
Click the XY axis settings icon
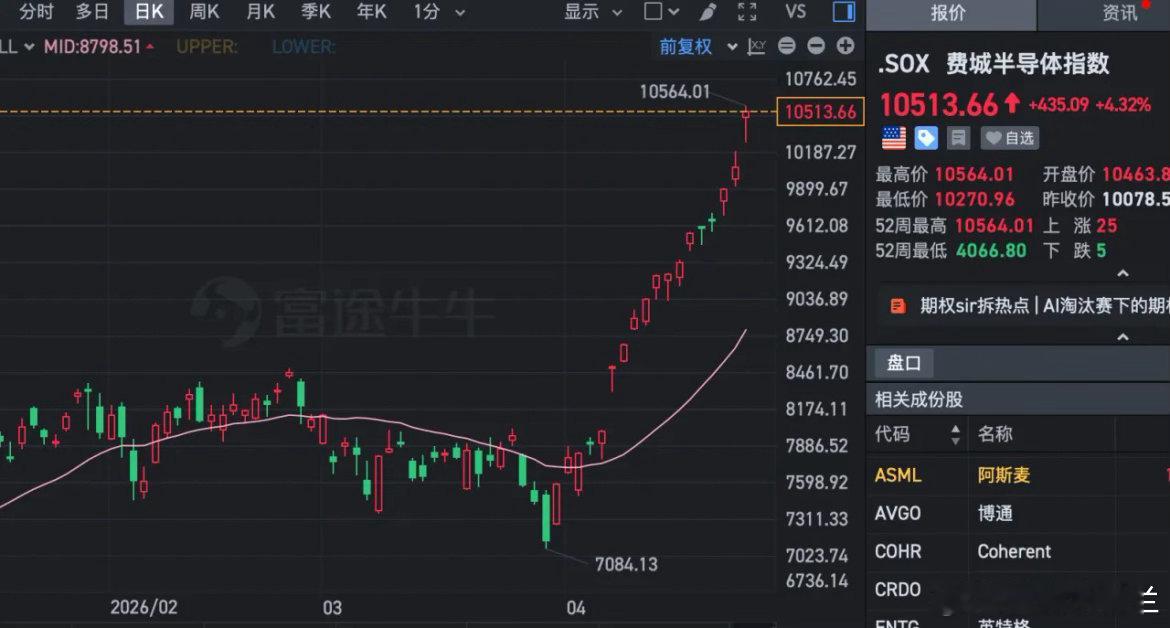pos(757,46)
